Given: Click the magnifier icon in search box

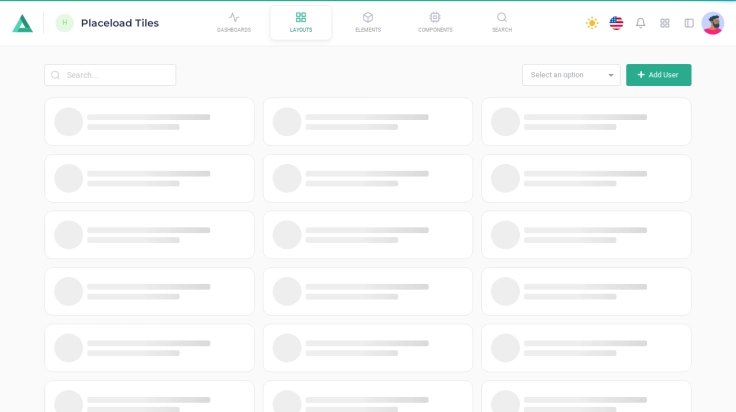Looking at the screenshot, I should tap(56, 75).
